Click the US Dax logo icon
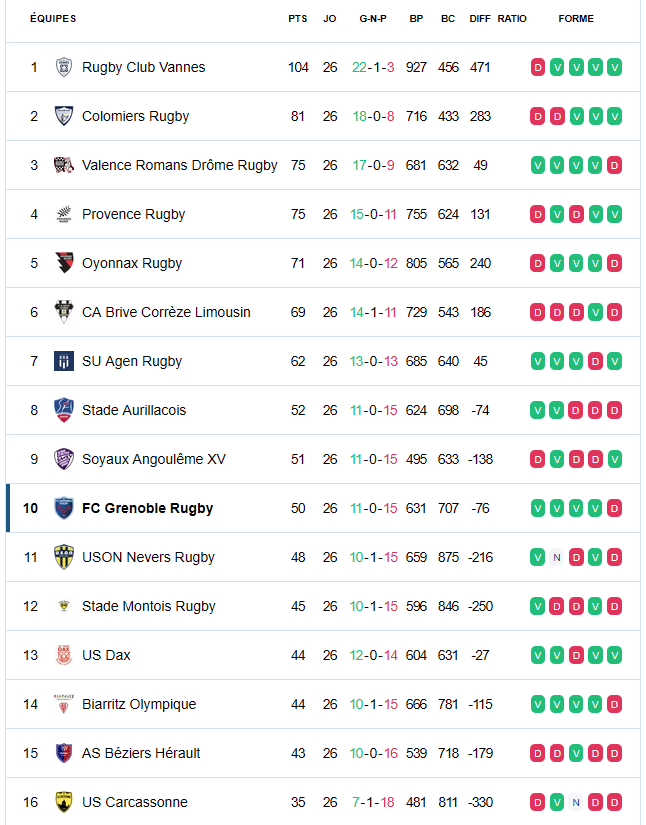646x825 pixels. click(64, 655)
